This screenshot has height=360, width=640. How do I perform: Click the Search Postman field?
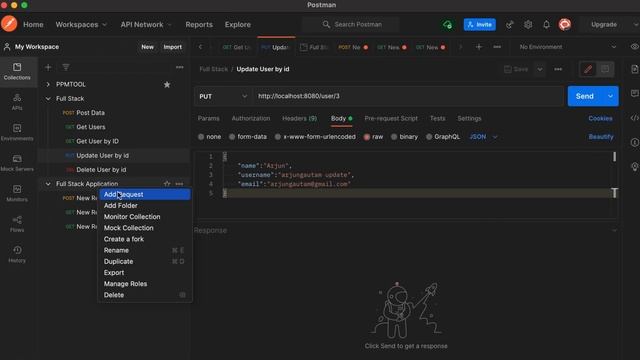point(351,24)
